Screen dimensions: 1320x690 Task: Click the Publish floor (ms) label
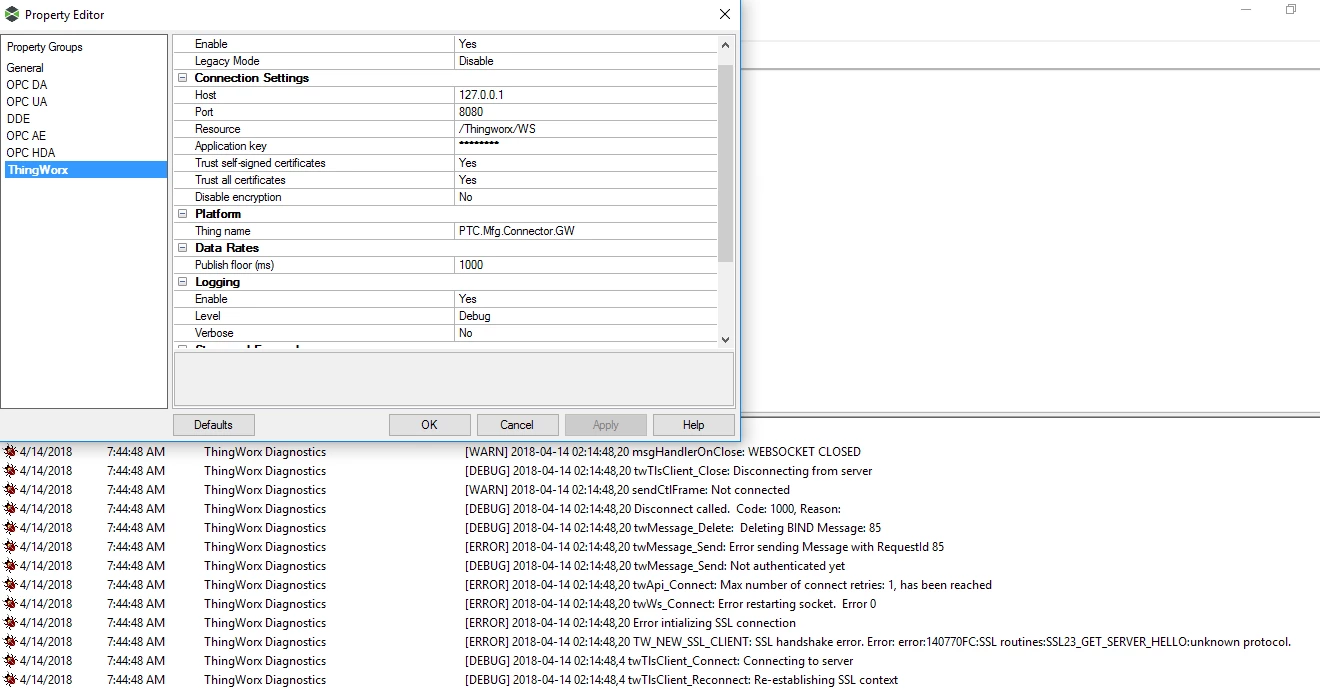coord(234,265)
